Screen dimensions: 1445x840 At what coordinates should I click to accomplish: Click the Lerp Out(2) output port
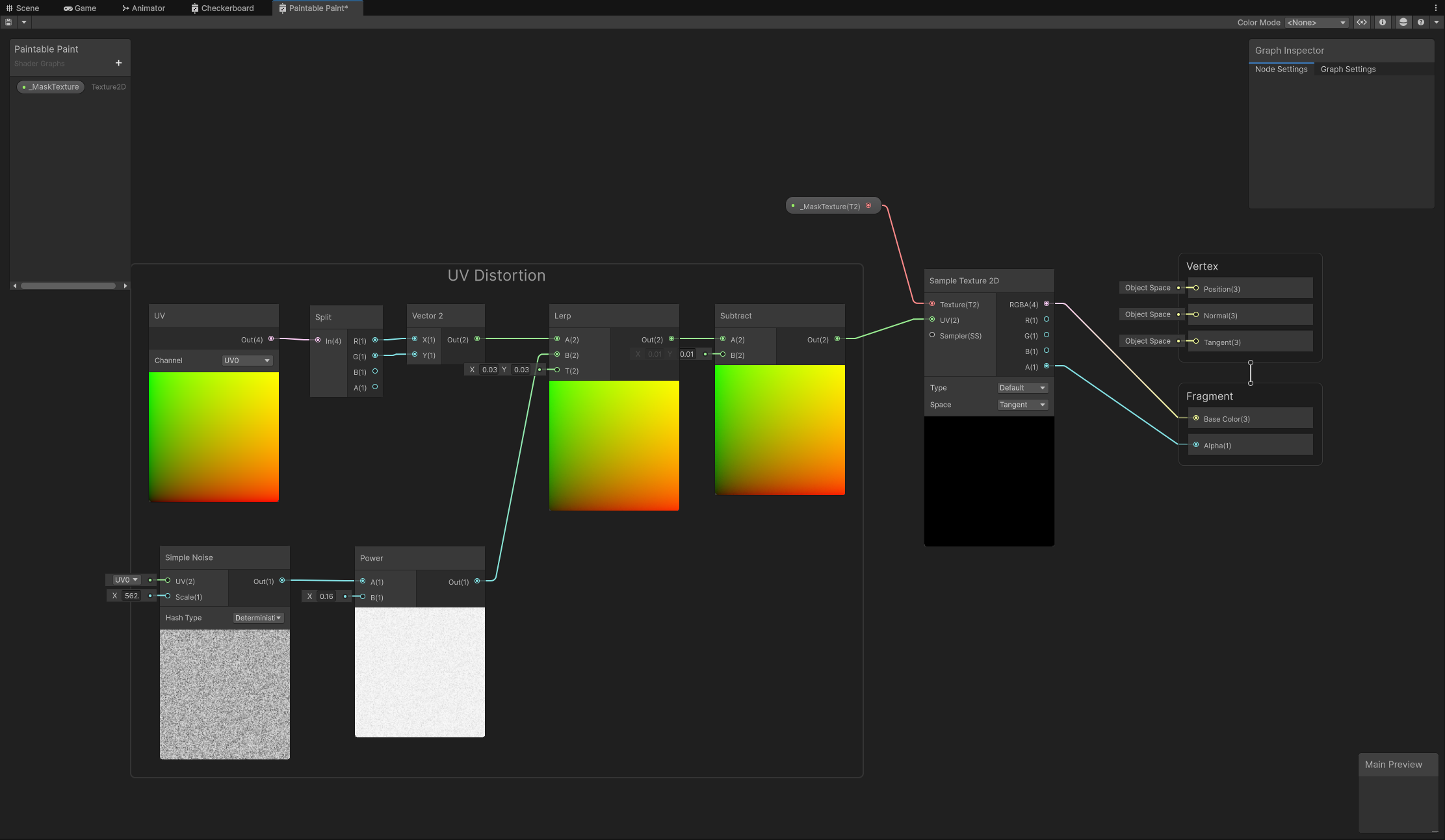671,338
